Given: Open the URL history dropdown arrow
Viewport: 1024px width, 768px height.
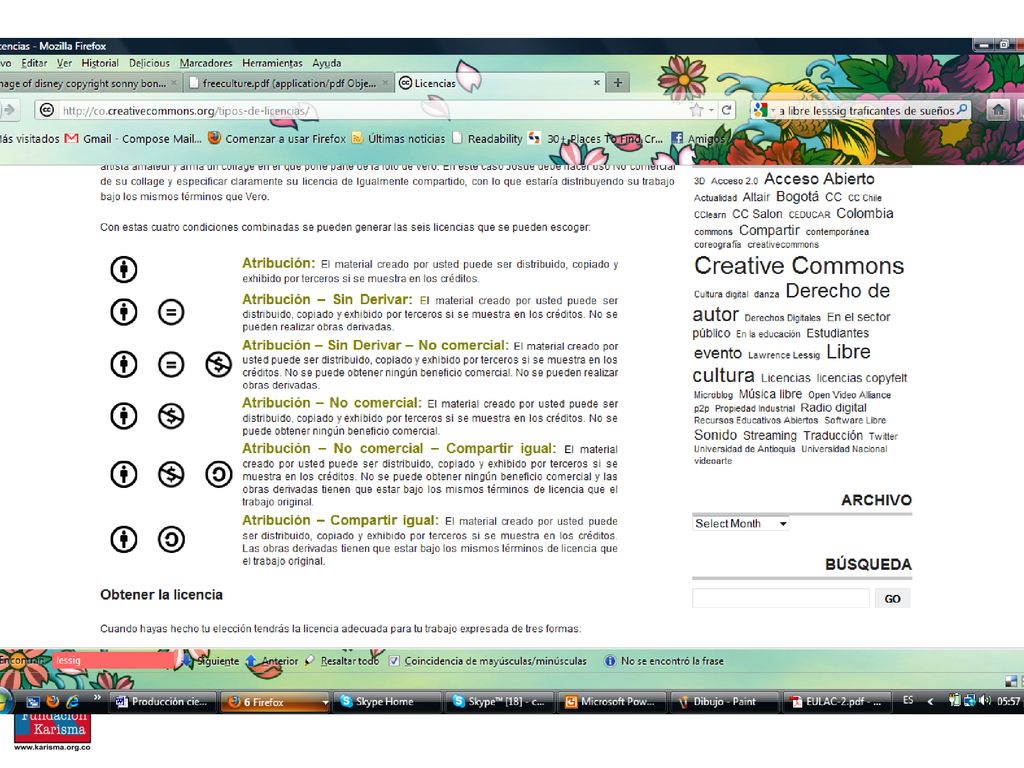Looking at the screenshot, I should click(711, 110).
